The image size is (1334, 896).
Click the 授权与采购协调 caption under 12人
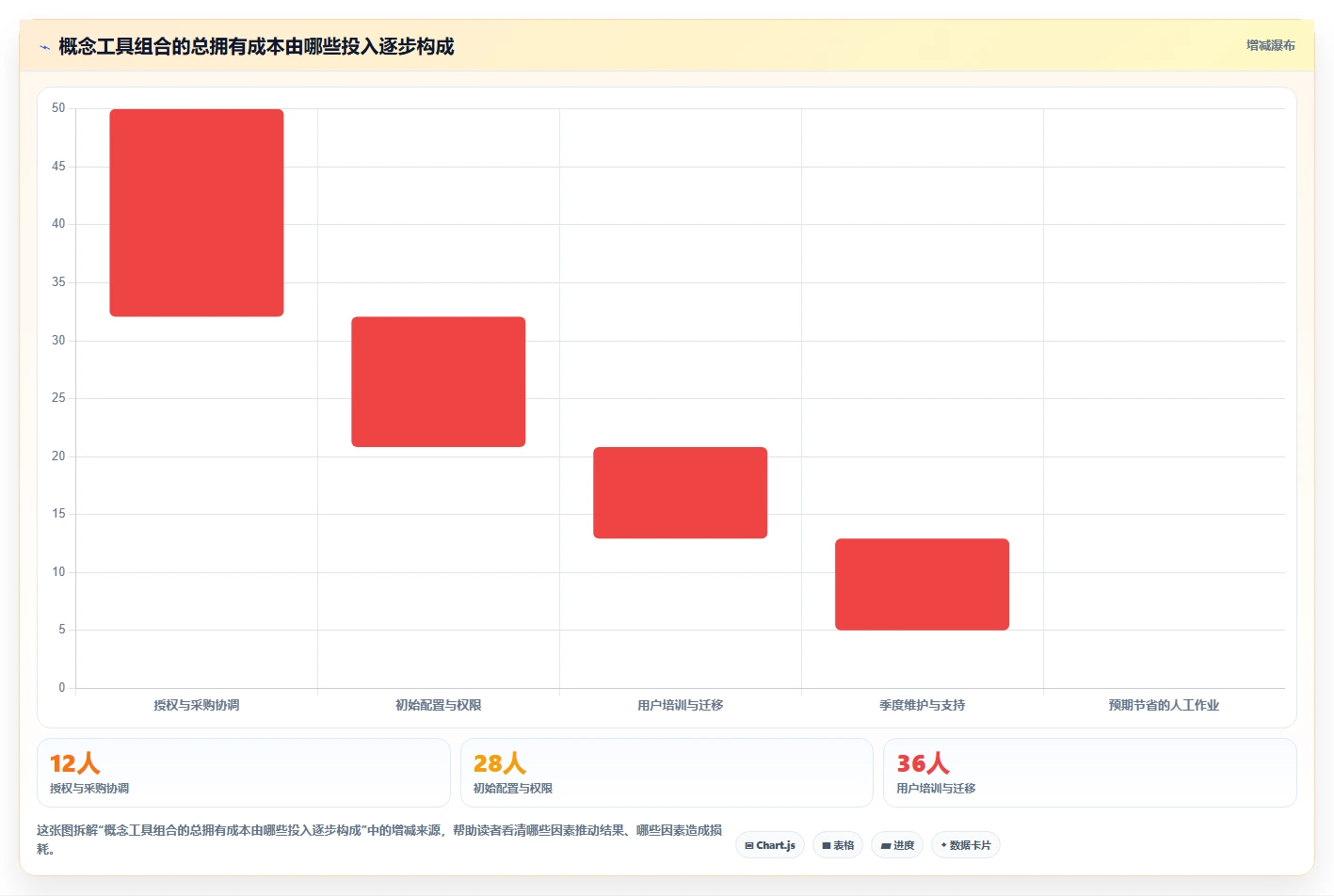click(89, 789)
